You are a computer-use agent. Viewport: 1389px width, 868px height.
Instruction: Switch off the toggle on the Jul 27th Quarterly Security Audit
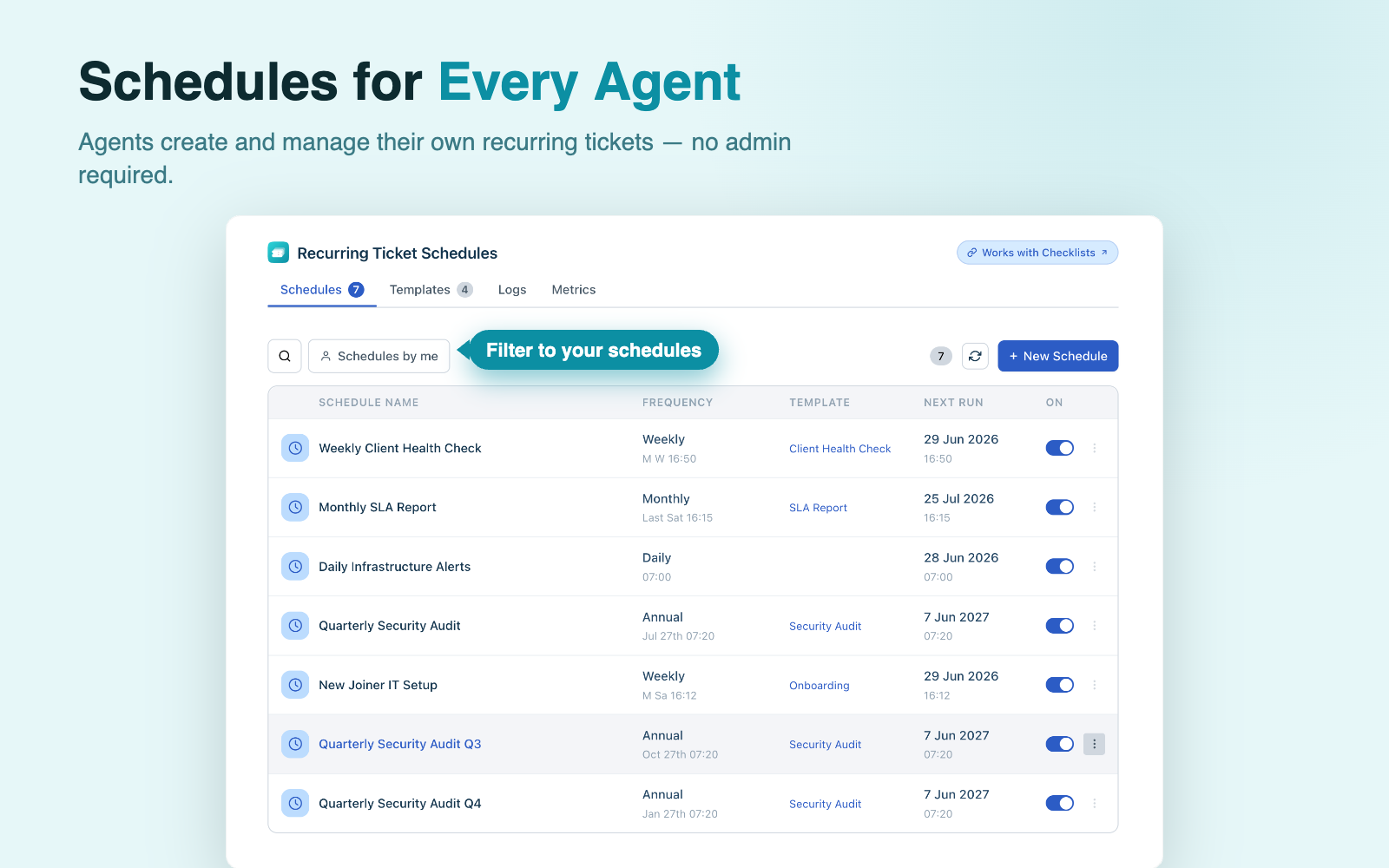(x=1059, y=626)
